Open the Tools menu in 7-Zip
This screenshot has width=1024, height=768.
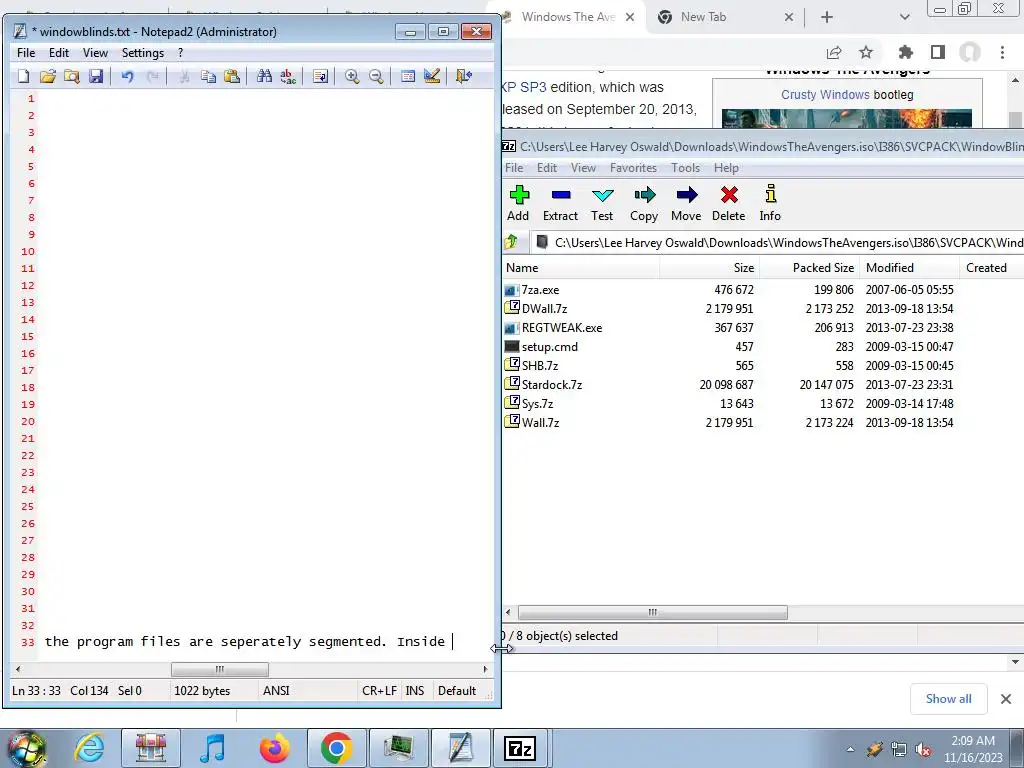686,168
